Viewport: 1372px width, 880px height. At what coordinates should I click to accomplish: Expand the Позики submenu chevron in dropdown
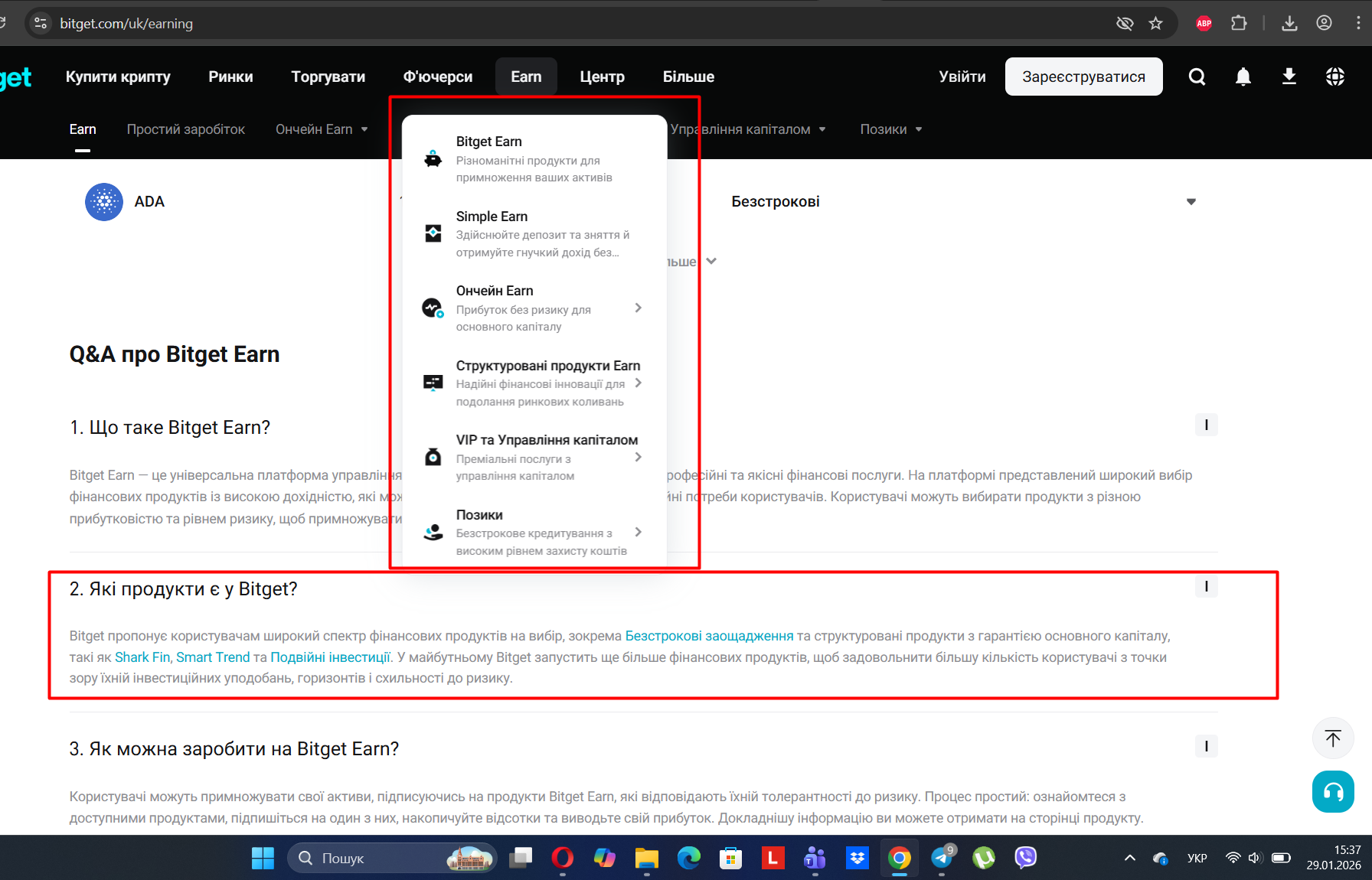(x=639, y=532)
